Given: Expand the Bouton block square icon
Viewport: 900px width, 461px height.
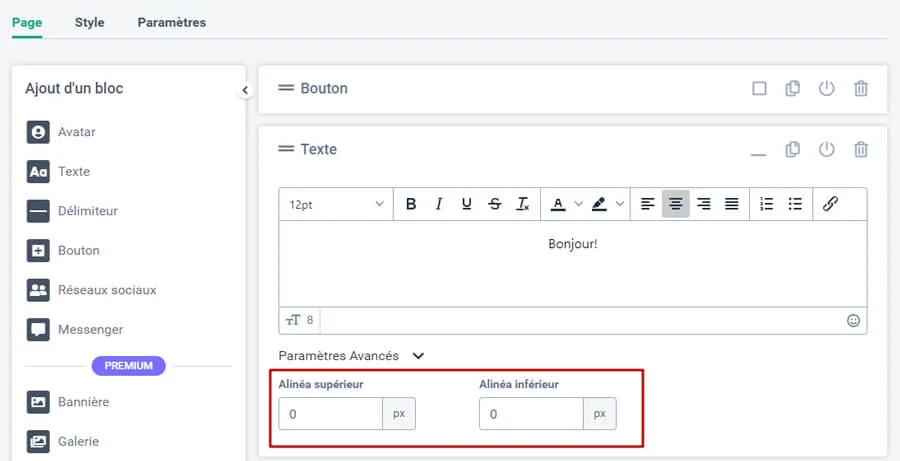Looking at the screenshot, I should tap(759, 88).
